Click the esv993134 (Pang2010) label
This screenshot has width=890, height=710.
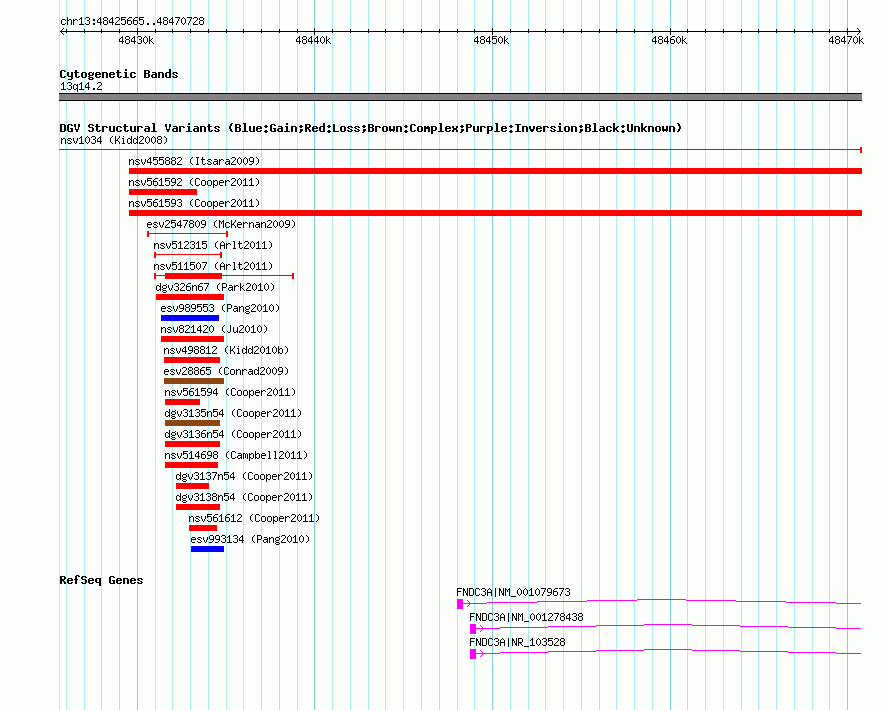(250, 539)
